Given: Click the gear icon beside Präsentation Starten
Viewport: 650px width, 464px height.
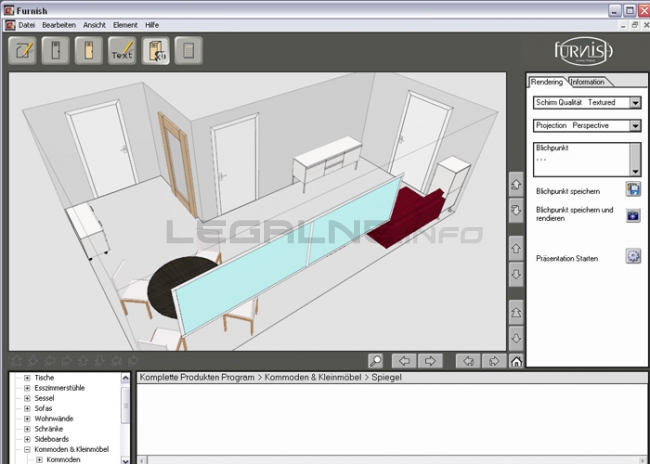Looking at the screenshot, I should point(633,256).
